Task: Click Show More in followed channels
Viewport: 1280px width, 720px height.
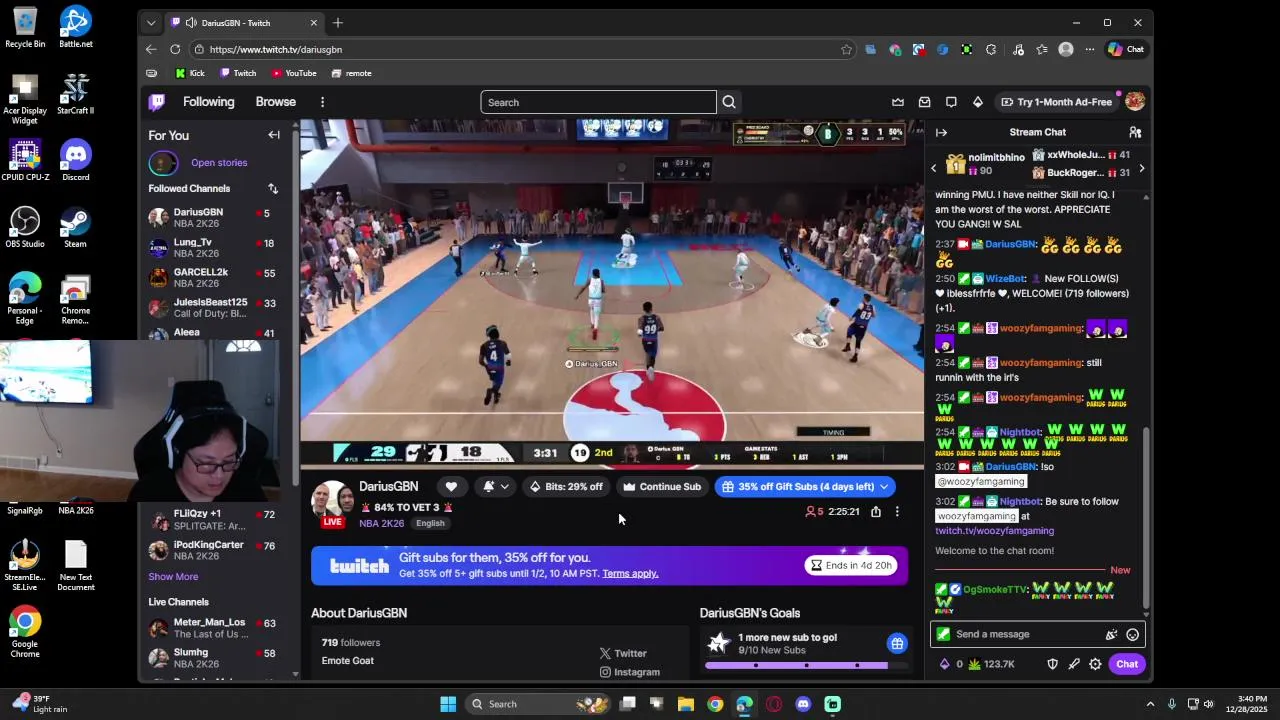Action: (173, 577)
